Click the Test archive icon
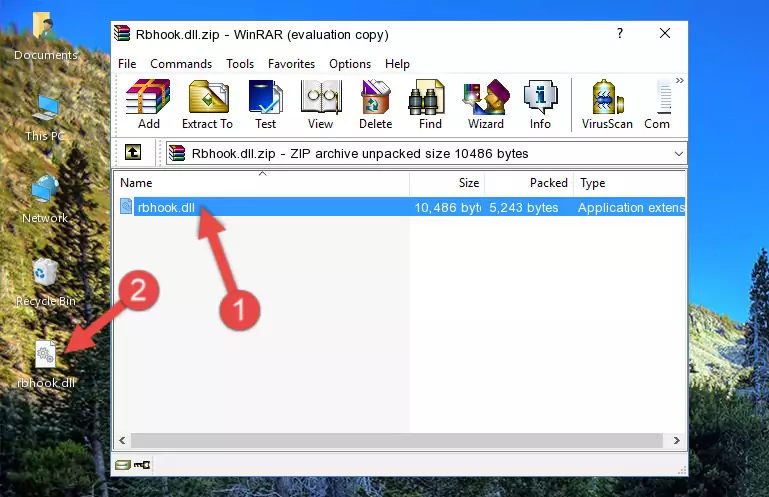 [265, 105]
